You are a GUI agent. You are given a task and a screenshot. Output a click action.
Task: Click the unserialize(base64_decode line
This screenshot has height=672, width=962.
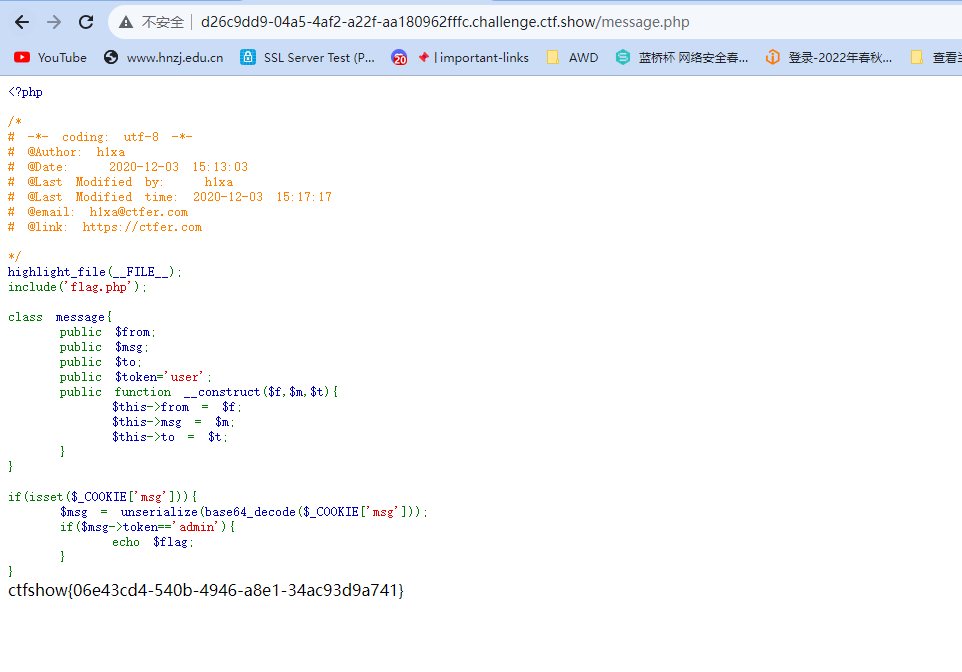pyautogui.click(x=244, y=512)
